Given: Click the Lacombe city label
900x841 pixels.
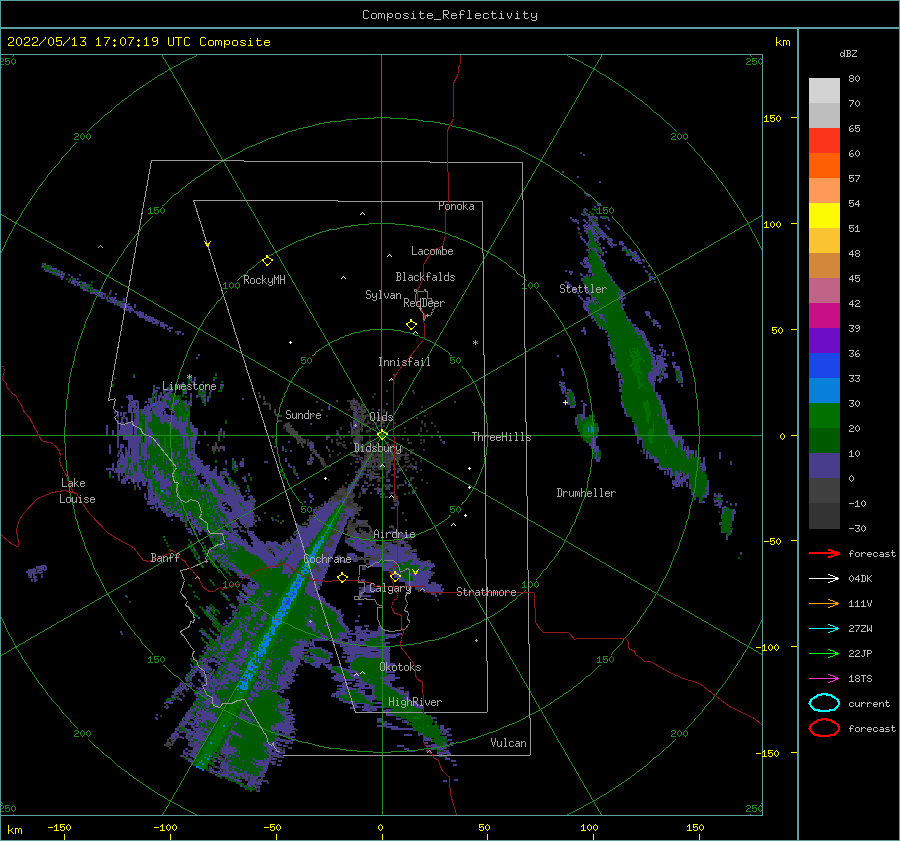Looking at the screenshot, I should click(x=432, y=251).
